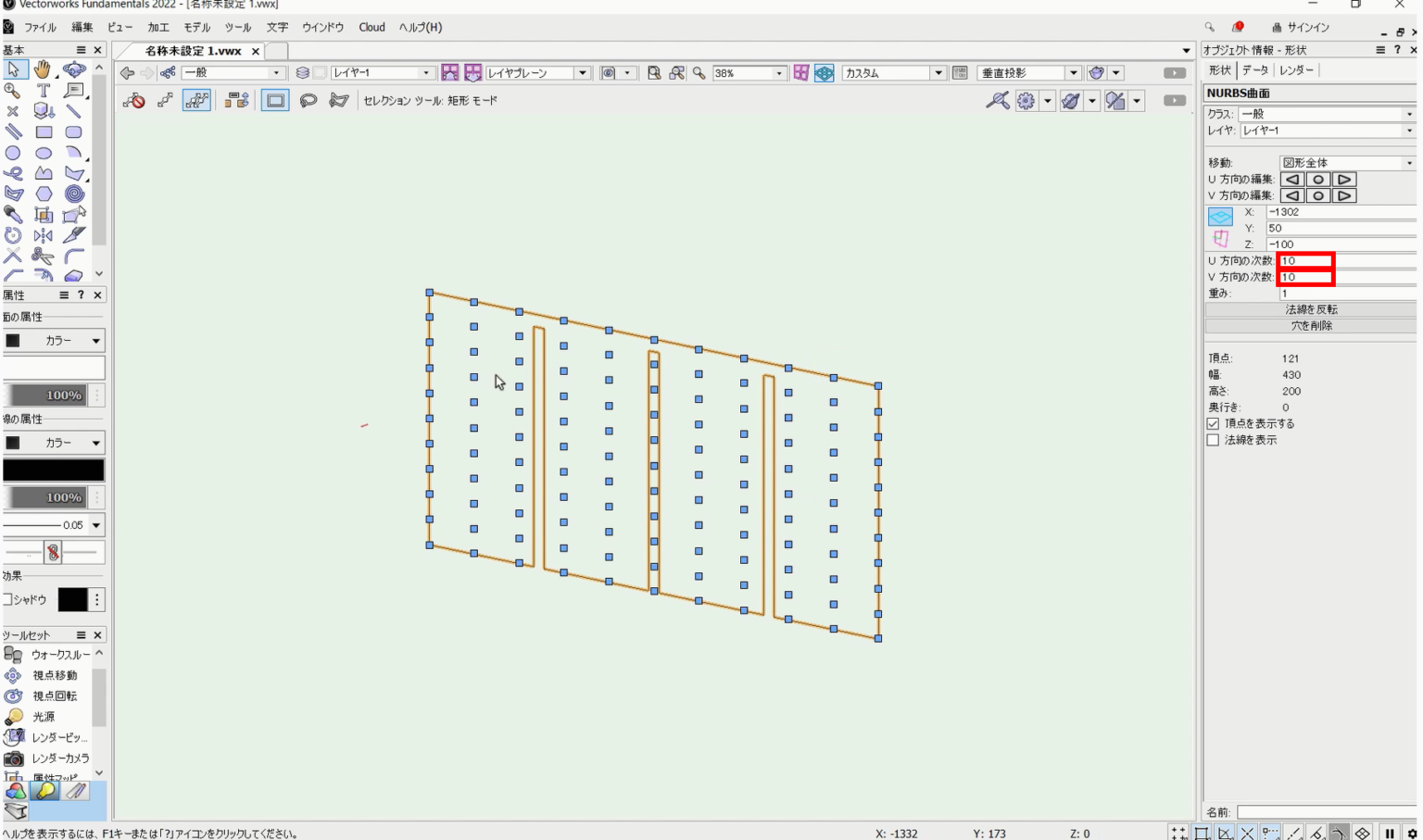Select the Pan (hand) tool
Screen dimensions: 1423x840
click(43, 69)
